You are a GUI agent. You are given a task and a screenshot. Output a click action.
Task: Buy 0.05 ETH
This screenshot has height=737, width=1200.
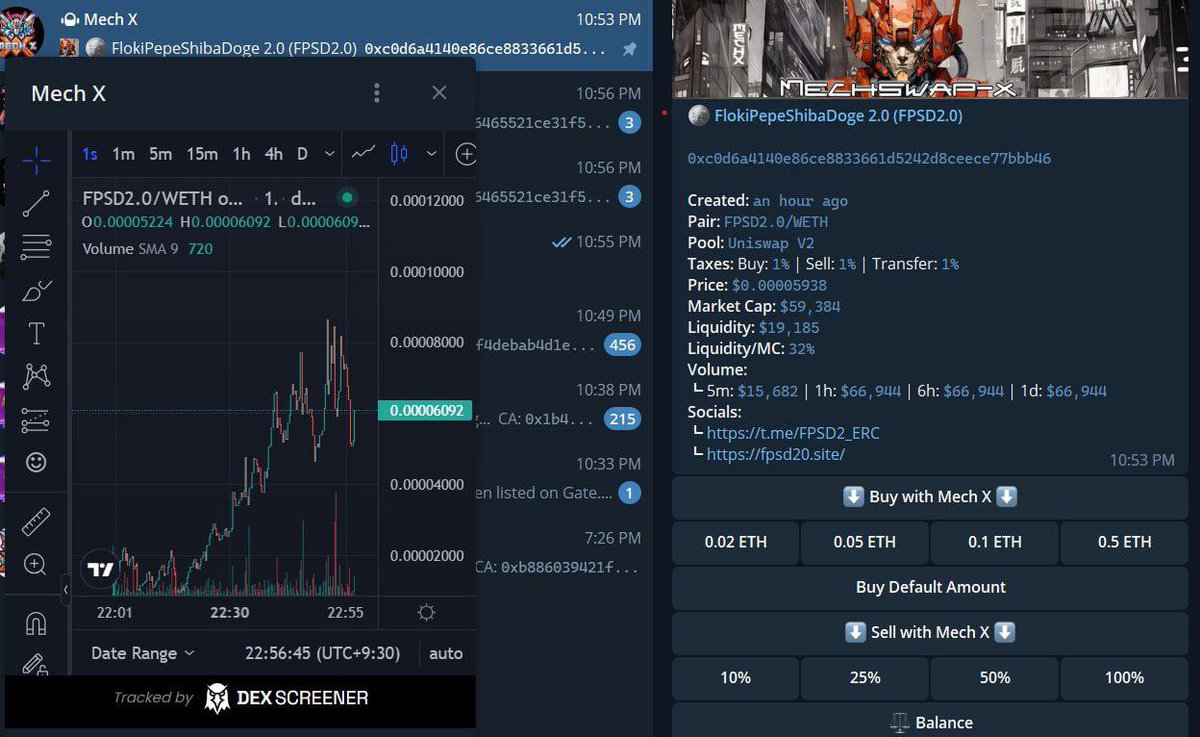click(865, 542)
